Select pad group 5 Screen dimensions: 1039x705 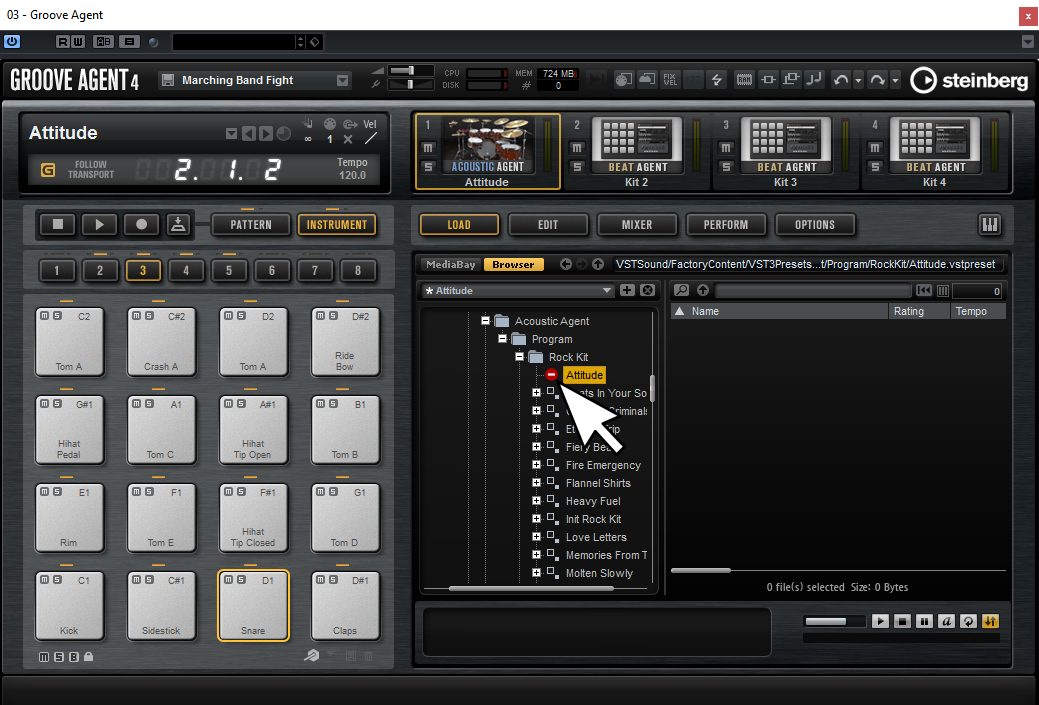tap(229, 270)
